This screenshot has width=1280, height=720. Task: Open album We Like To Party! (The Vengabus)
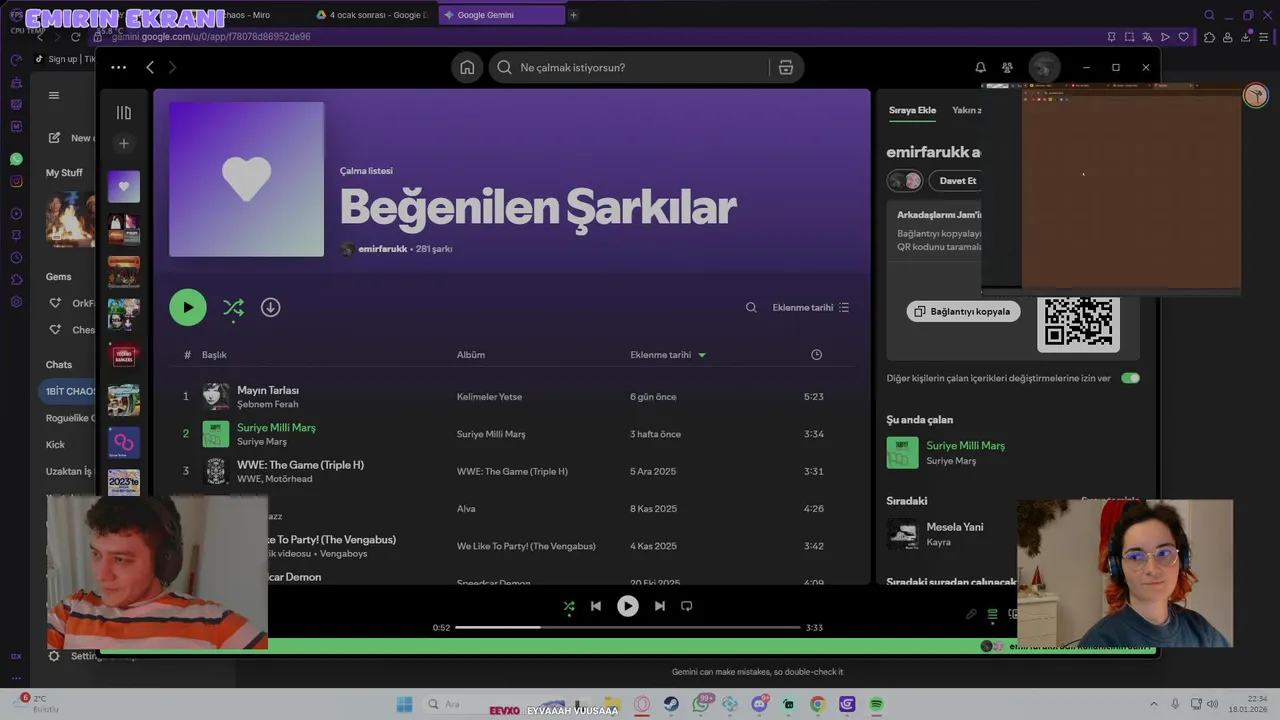click(x=526, y=546)
